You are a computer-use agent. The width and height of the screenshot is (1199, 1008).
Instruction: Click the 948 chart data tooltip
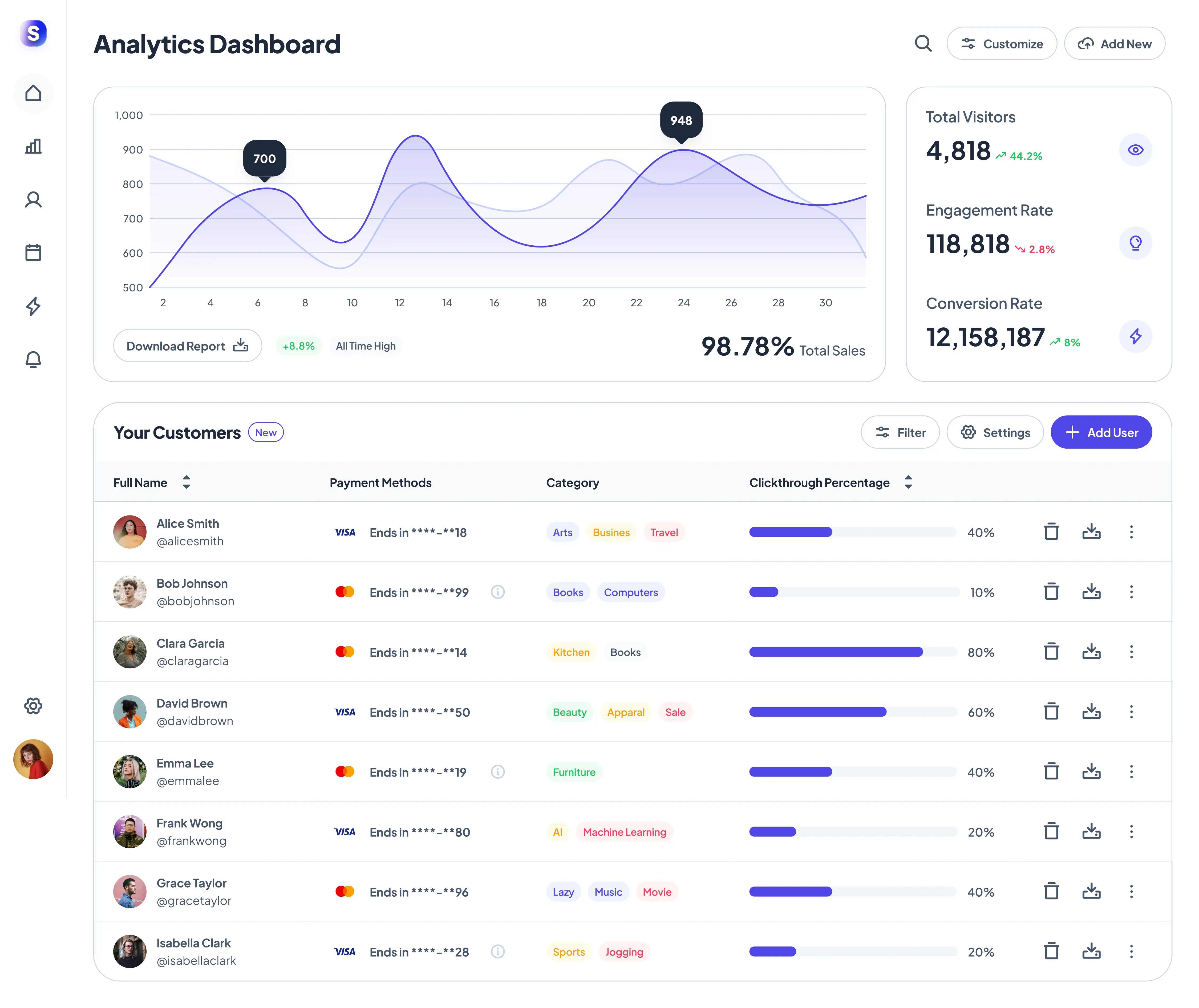coord(681,121)
